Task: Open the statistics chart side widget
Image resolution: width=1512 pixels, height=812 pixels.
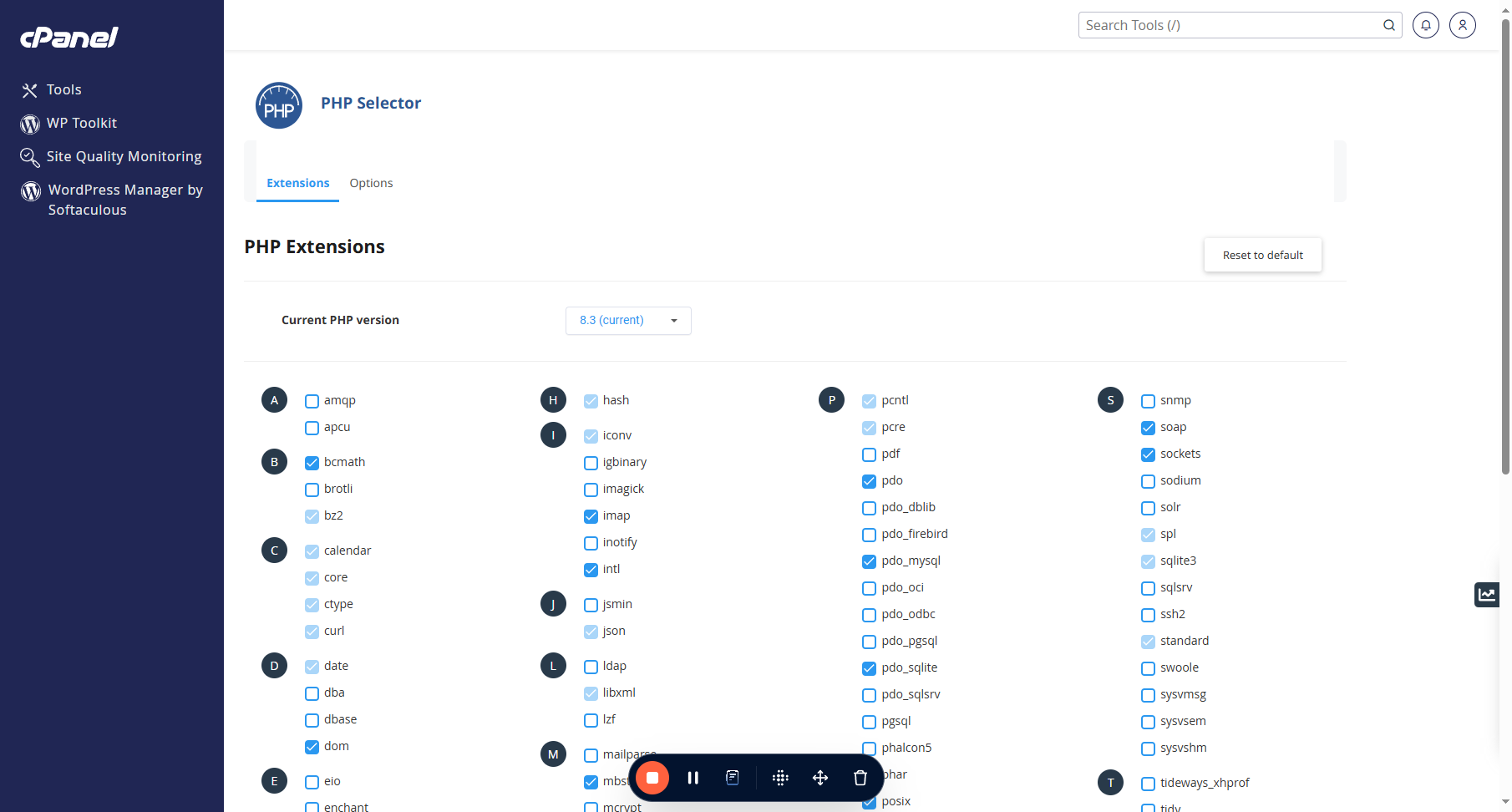Action: 1487,595
